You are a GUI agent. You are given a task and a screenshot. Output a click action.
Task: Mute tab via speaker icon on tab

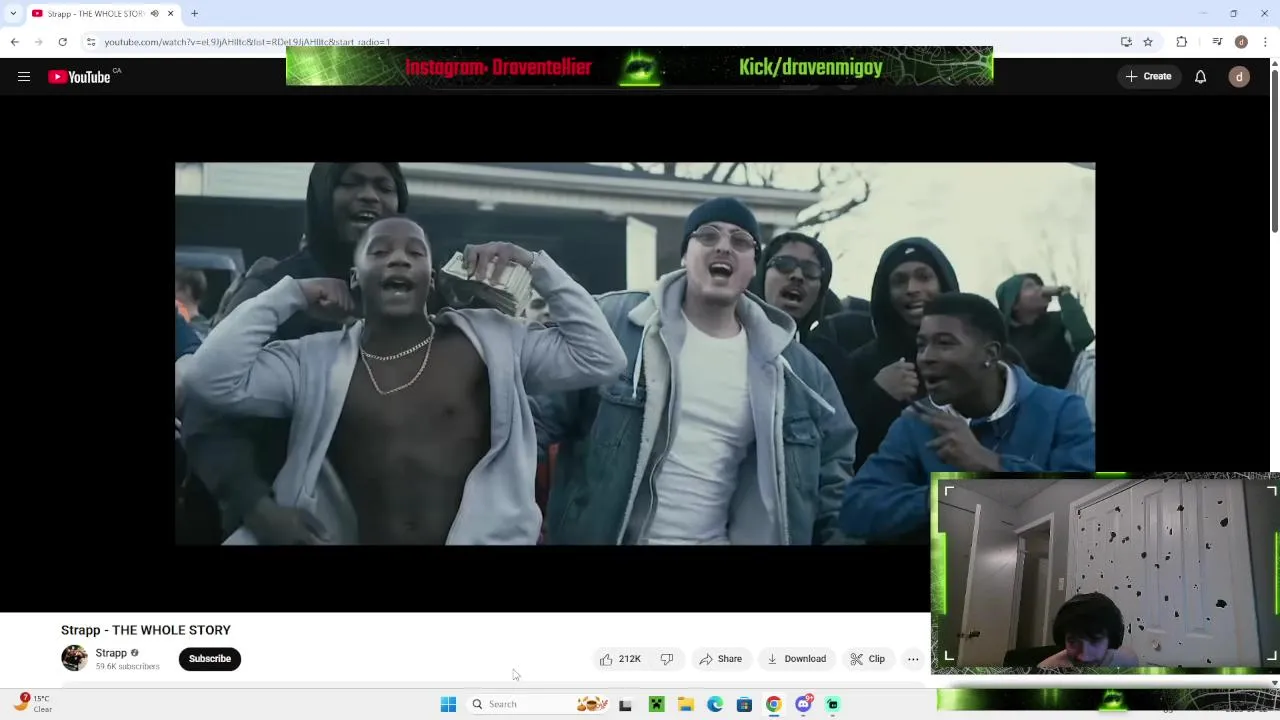tap(154, 13)
